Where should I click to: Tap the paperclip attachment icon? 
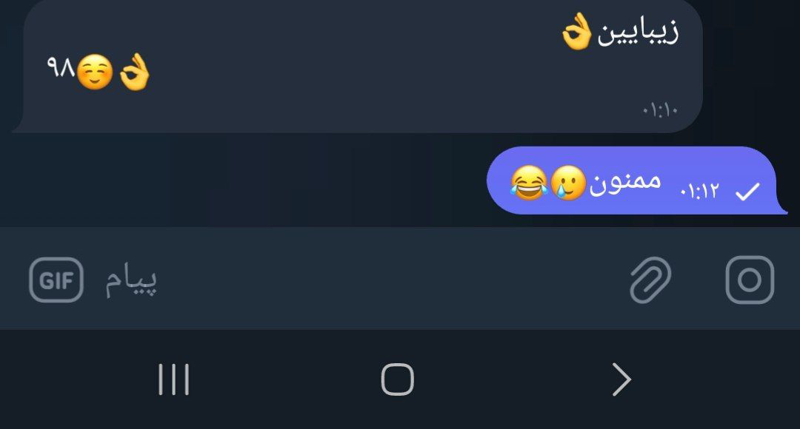point(650,280)
